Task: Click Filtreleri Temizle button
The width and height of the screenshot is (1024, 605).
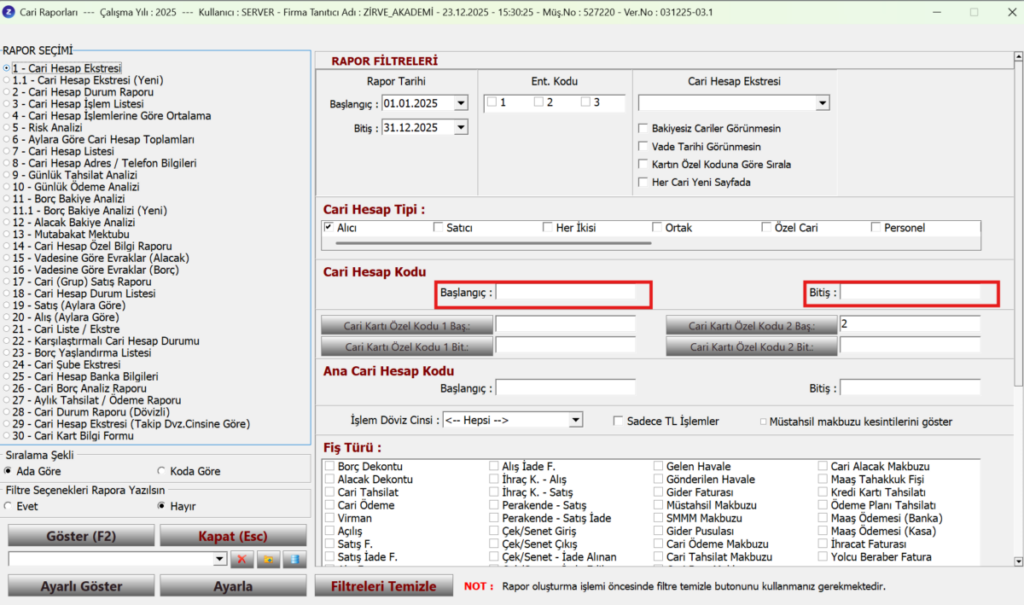Action: [x=383, y=586]
